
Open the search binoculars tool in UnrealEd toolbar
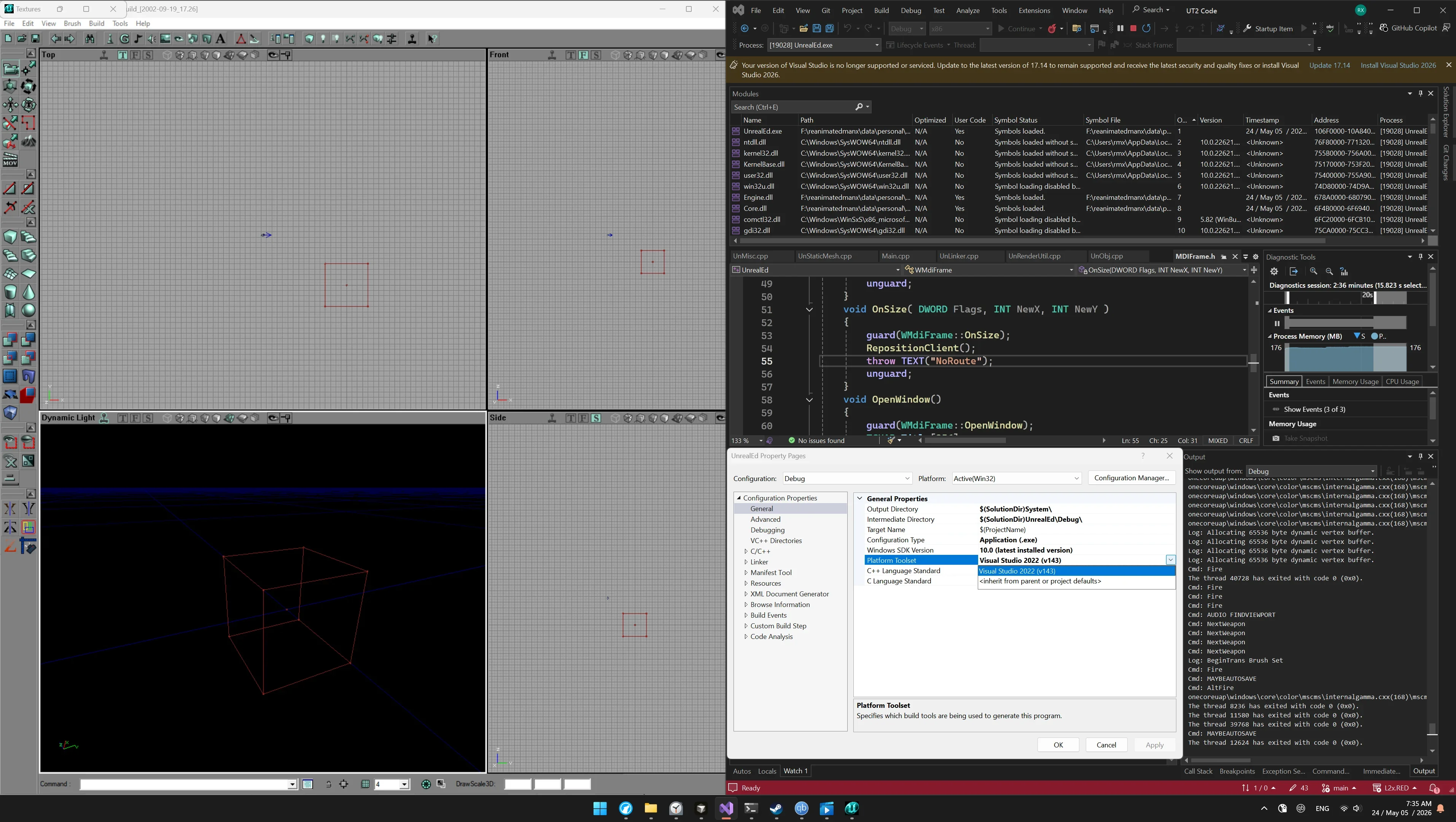click(x=90, y=39)
